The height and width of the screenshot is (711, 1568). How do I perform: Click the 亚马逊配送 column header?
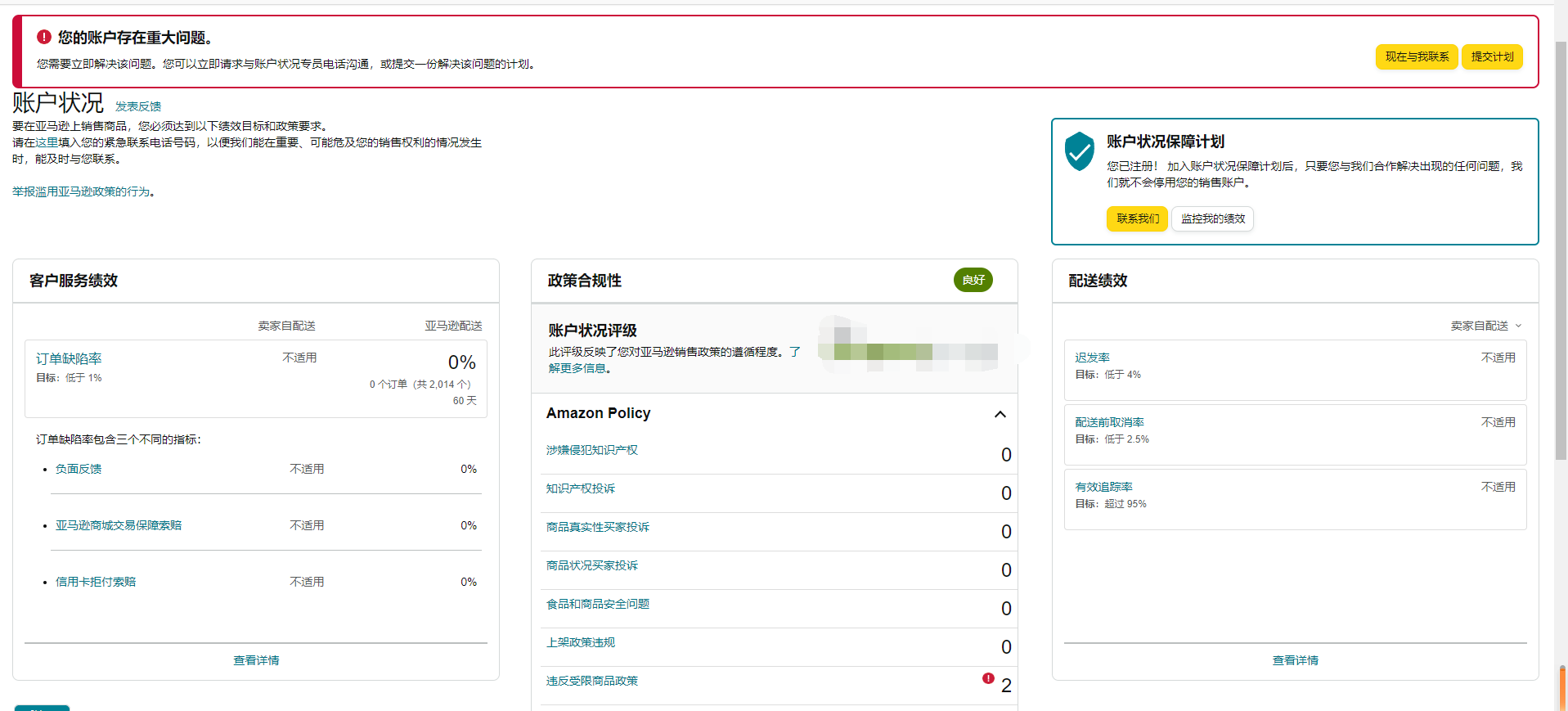453,326
